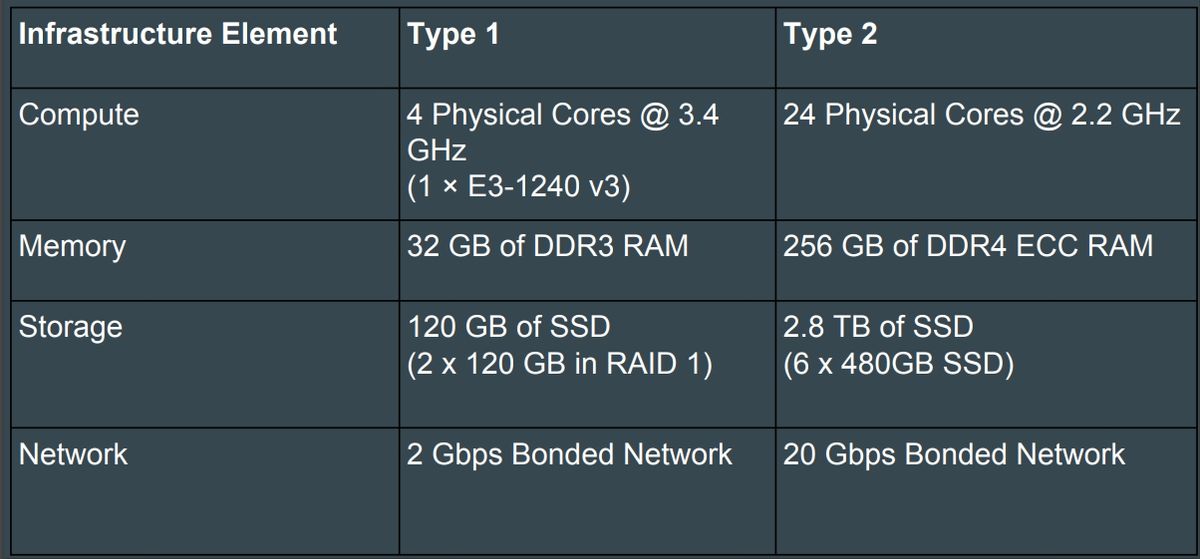Select the 120 GB of SSD text
The height and width of the screenshot is (559, 1200).
point(508,327)
